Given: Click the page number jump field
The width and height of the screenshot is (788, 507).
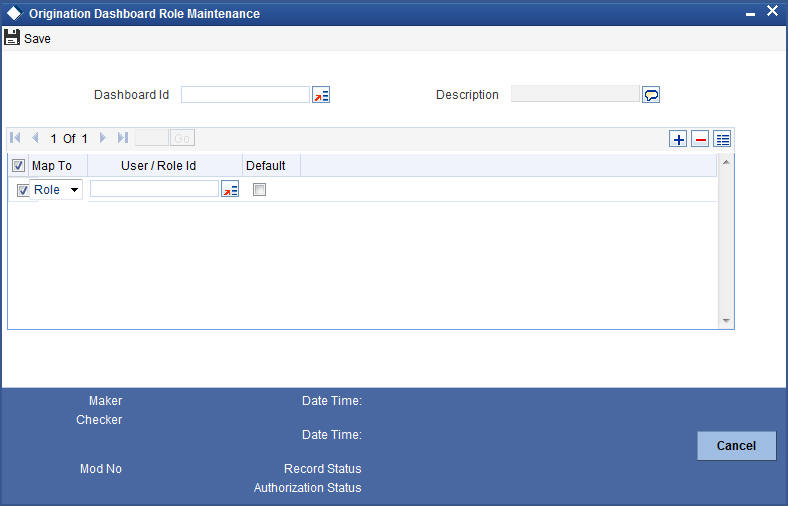Looking at the screenshot, I should [x=152, y=138].
